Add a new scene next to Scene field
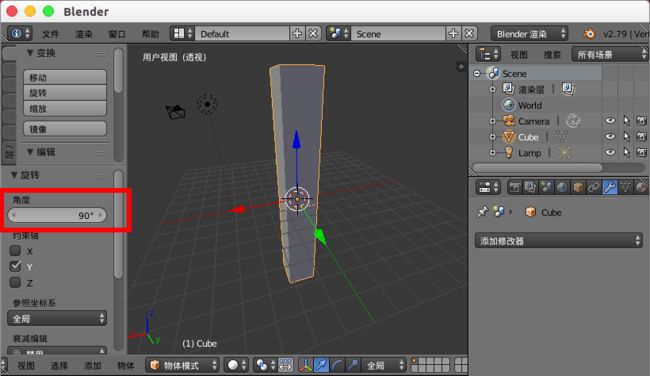This screenshot has height=376, width=650. (453, 34)
